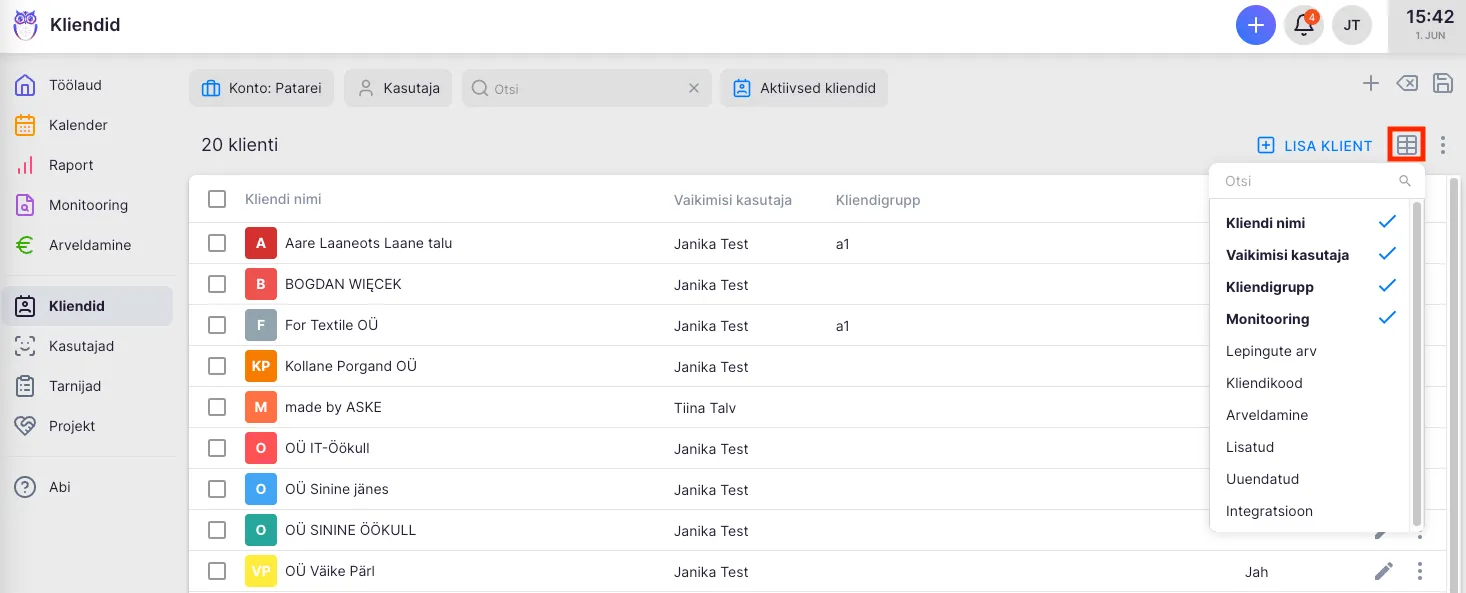Click the blue plus create button
This screenshot has width=1466, height=593.
click(1256, 25)
